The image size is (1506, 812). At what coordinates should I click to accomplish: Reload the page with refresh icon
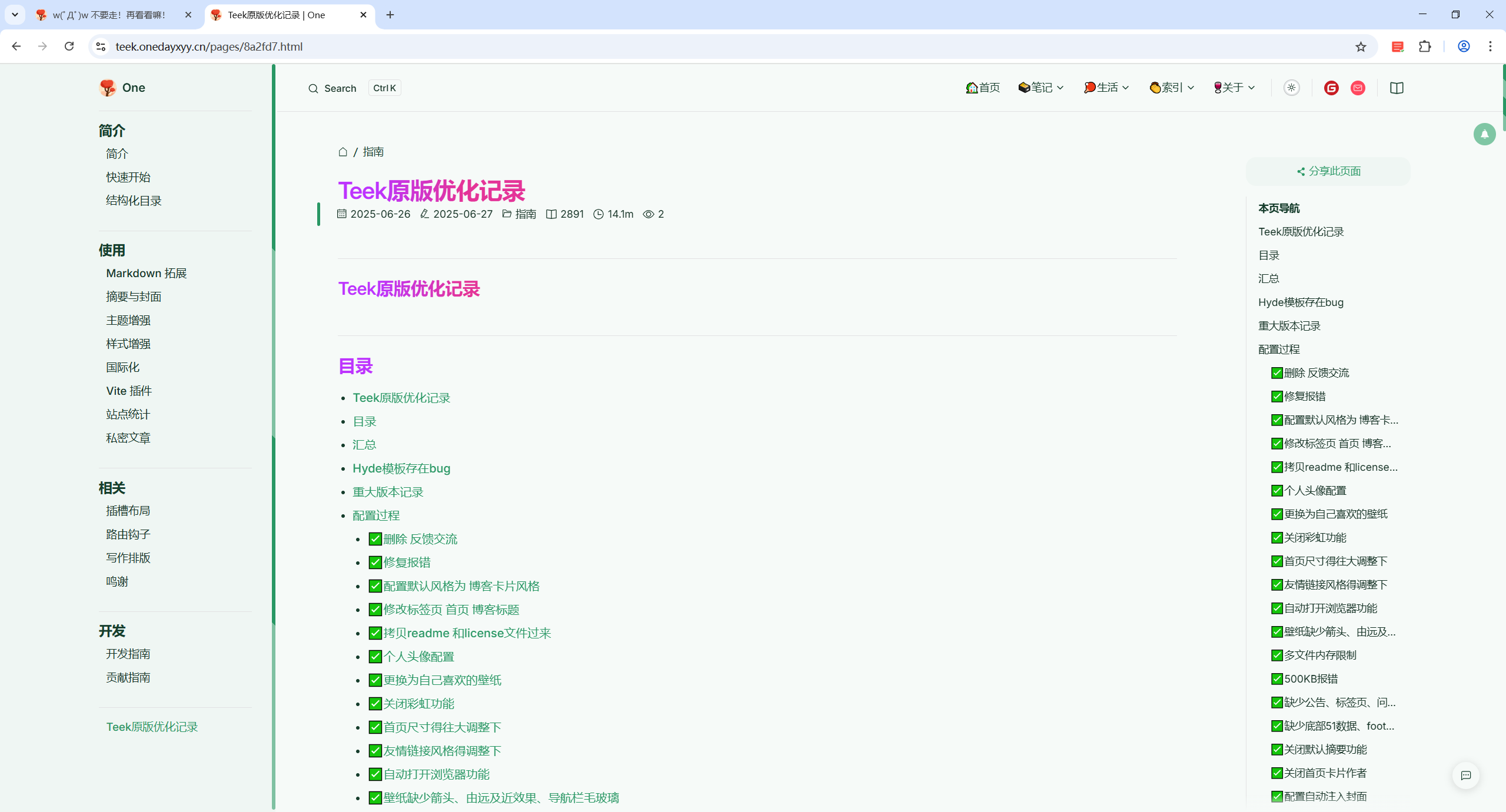69,46
